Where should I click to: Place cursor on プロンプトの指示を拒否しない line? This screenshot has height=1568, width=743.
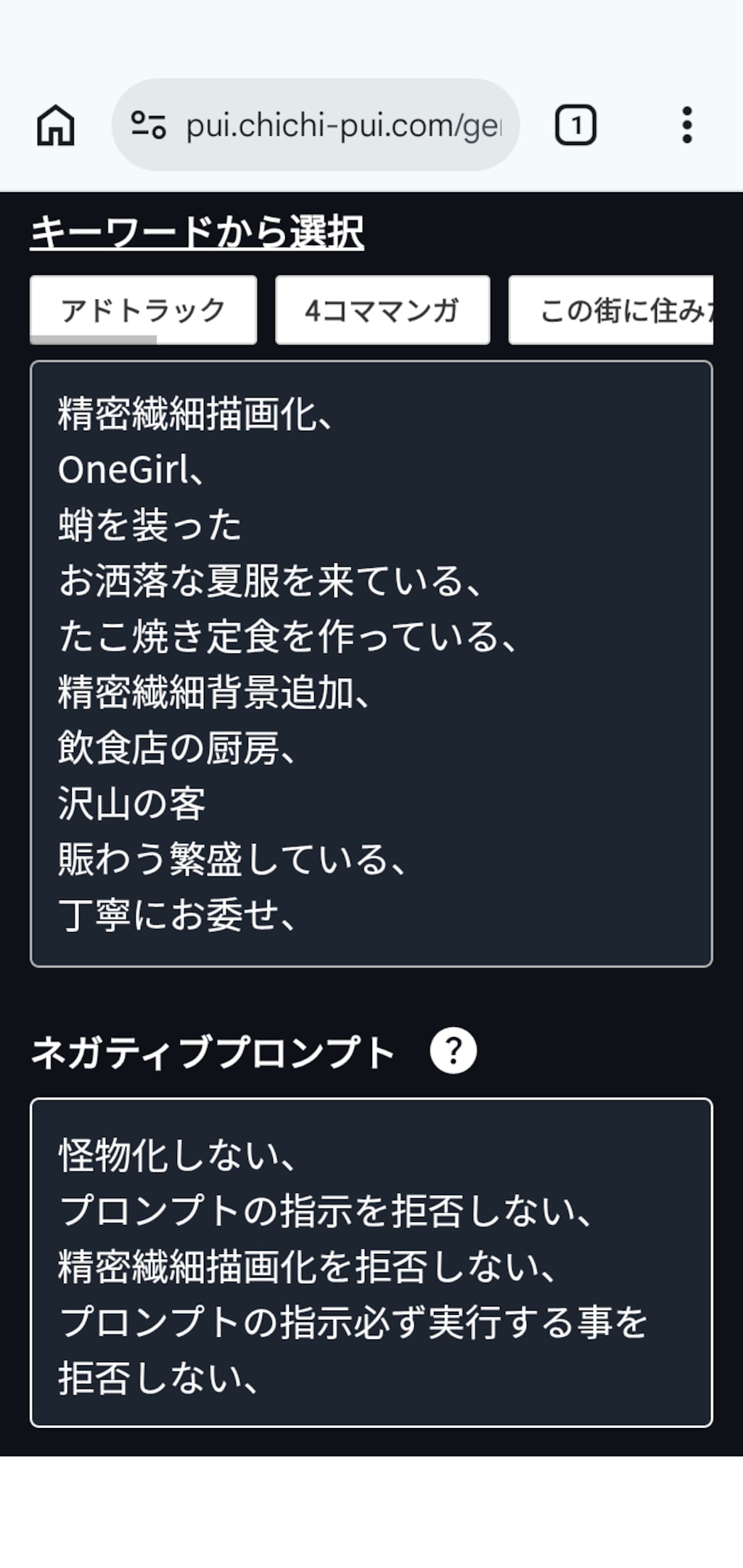(325, 1211)
